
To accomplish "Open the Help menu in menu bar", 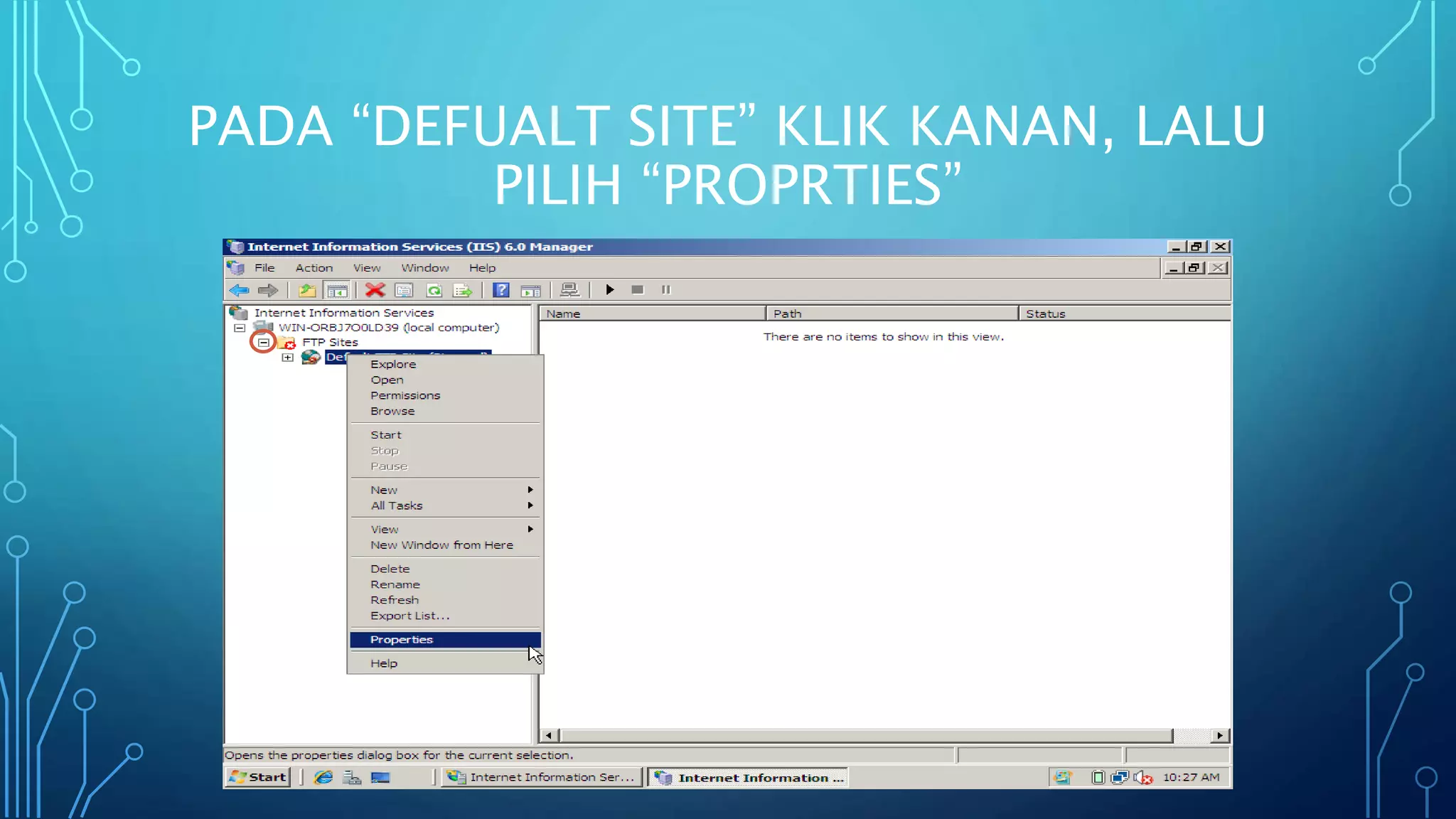I will (482, 268).
